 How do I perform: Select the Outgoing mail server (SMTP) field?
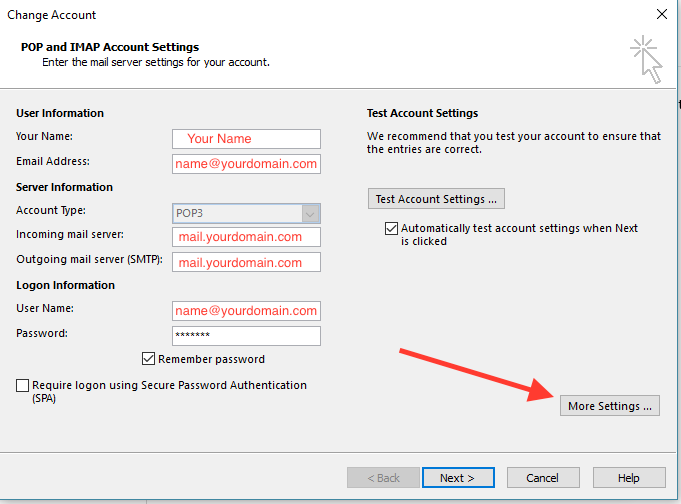[x=246, y=262]
